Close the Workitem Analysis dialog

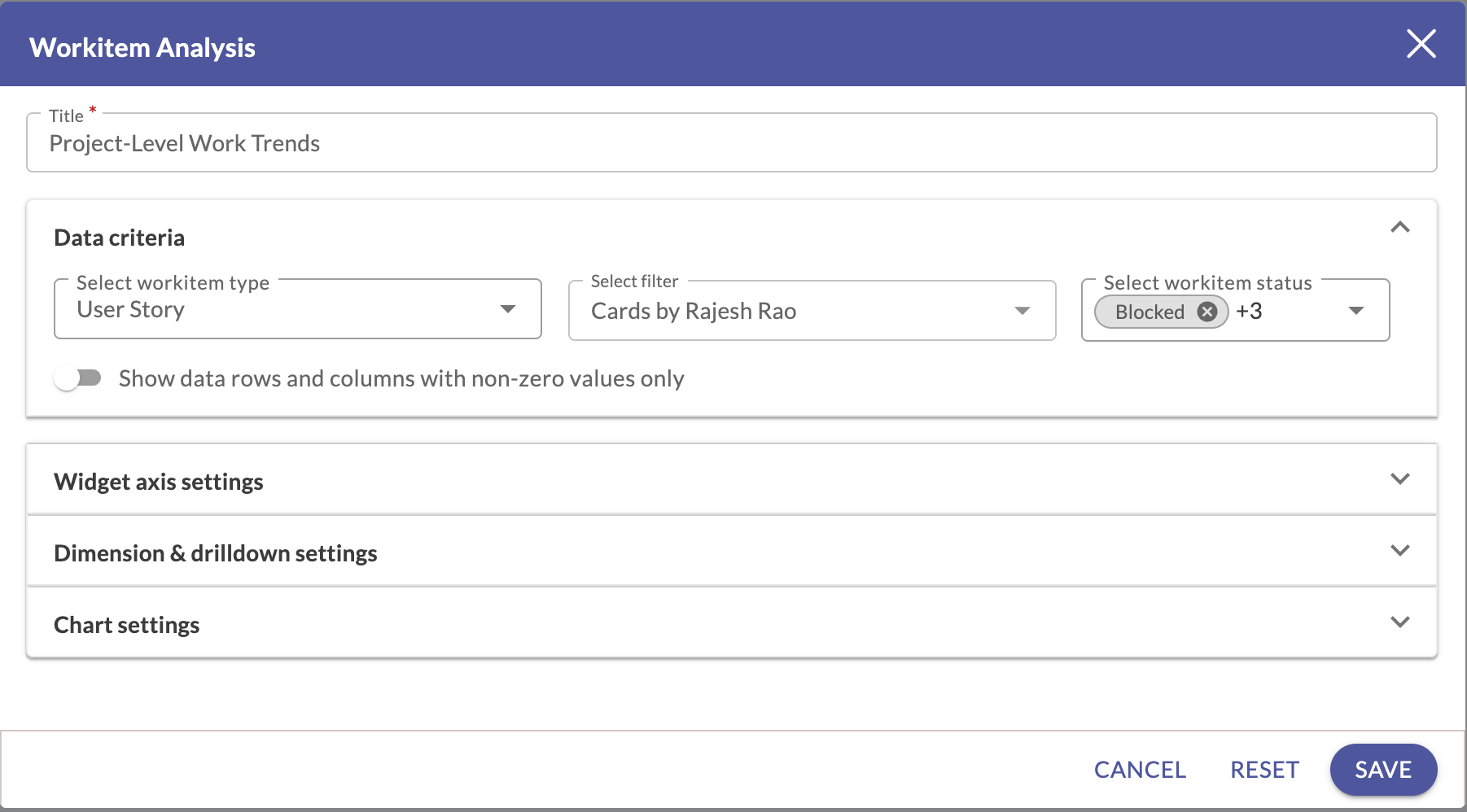(x=1422, y=45)
